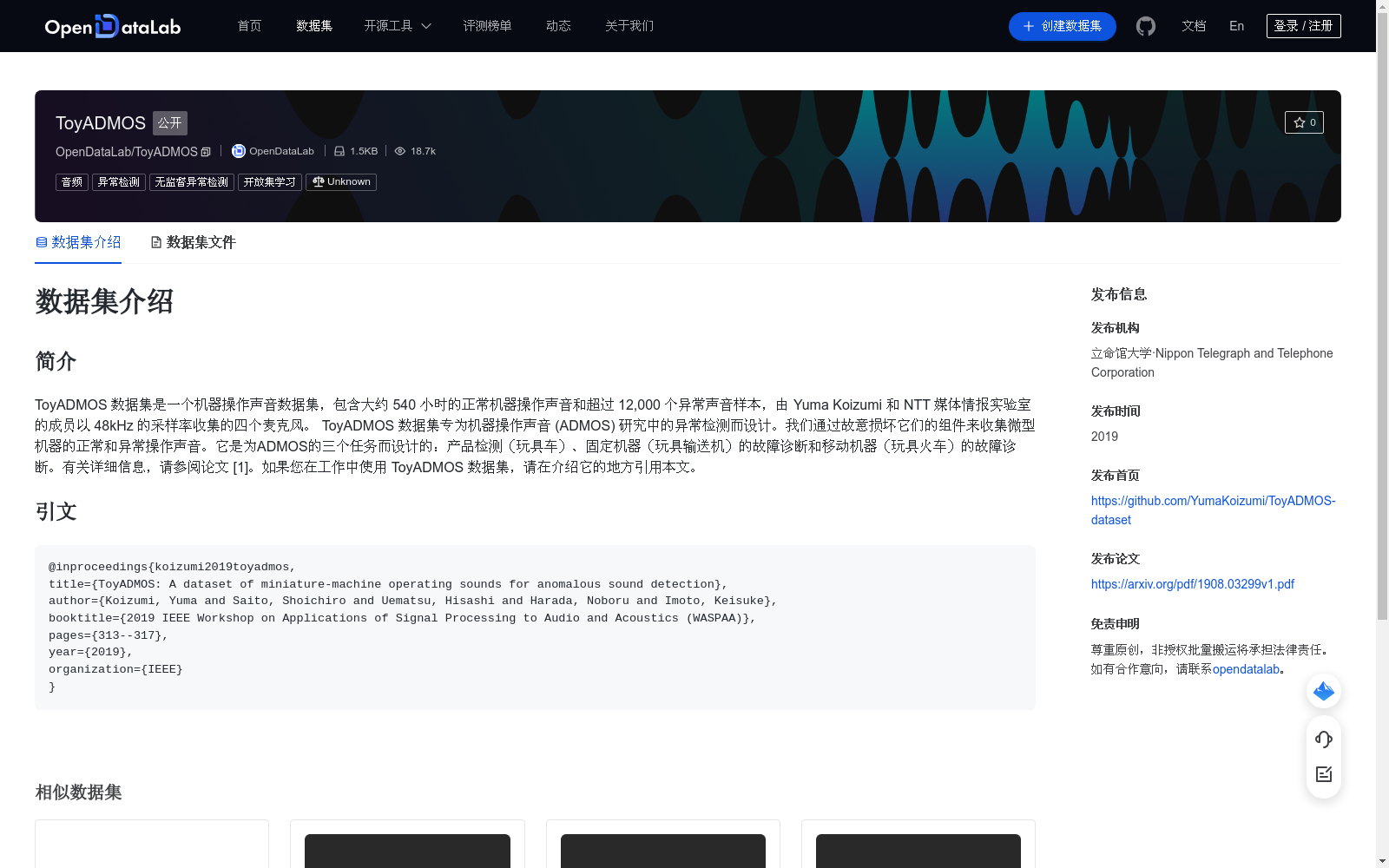Click the scale license icon on the Unknown tag

click(319, 182)
